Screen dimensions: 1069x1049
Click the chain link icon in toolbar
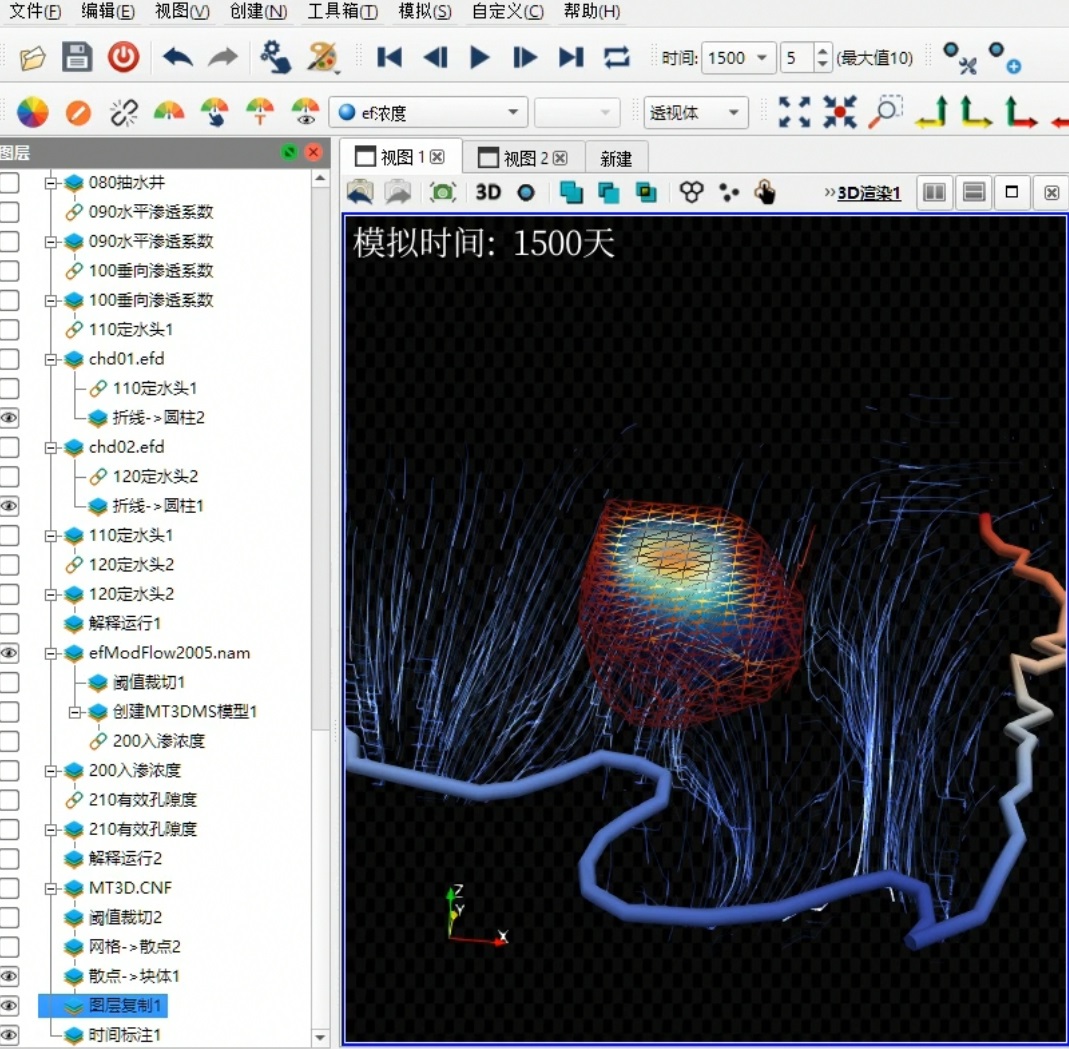(x=123, y=112)
